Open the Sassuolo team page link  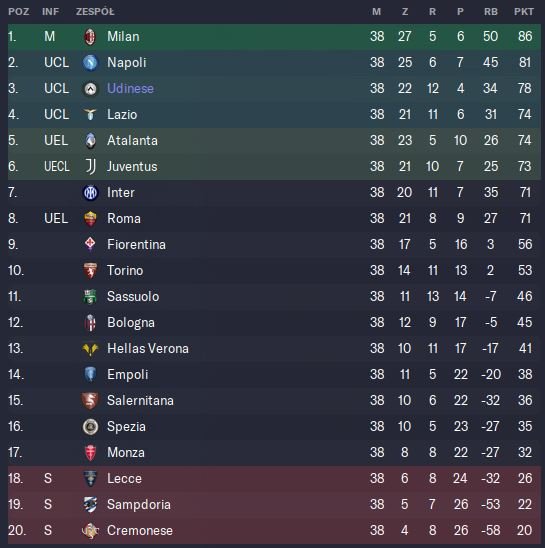133,297
